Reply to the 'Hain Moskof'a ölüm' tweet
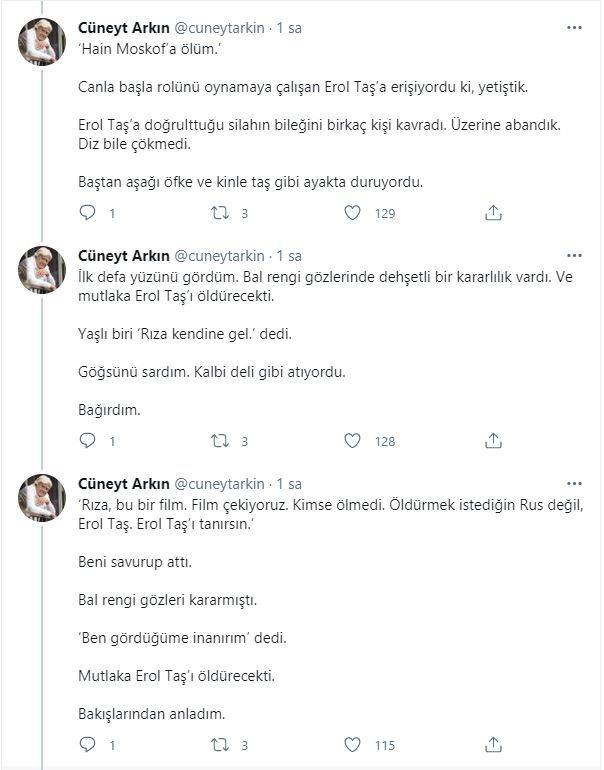604x770 pixels. pyautogui.click(x=88, y=213)
